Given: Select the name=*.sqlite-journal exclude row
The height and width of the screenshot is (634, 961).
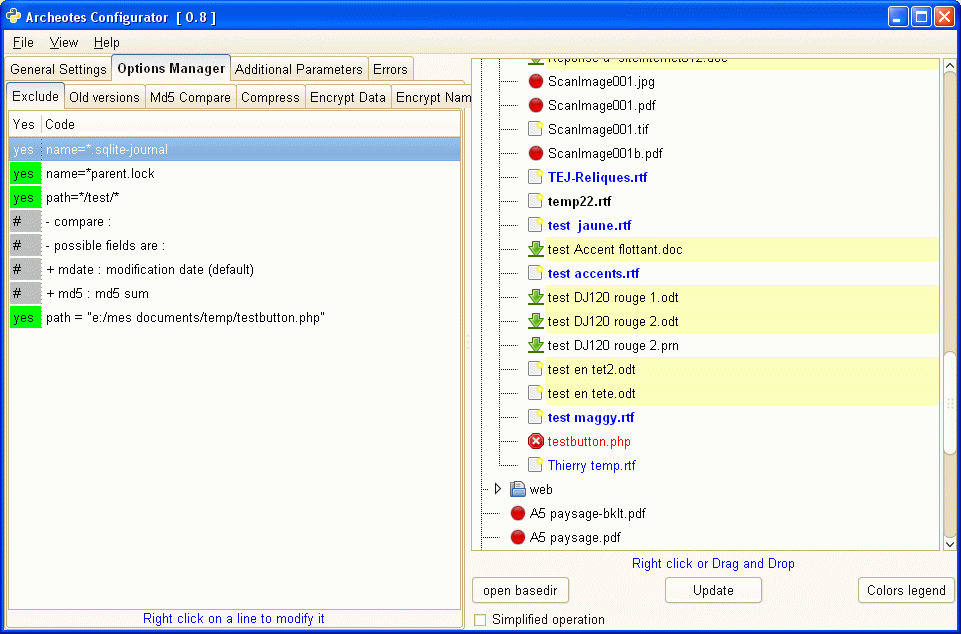Looking at the screenshot, I should click(x=250, y=150).
